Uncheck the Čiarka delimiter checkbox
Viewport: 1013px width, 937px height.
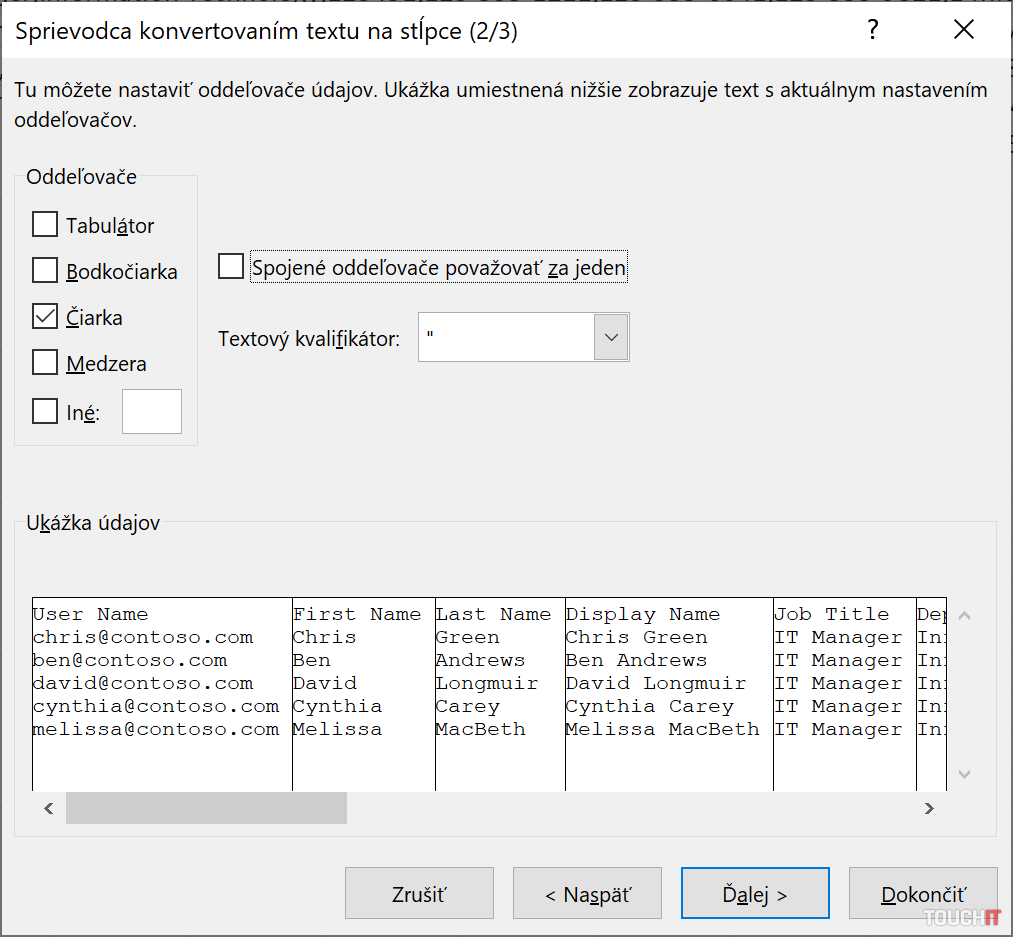[45, 317]
